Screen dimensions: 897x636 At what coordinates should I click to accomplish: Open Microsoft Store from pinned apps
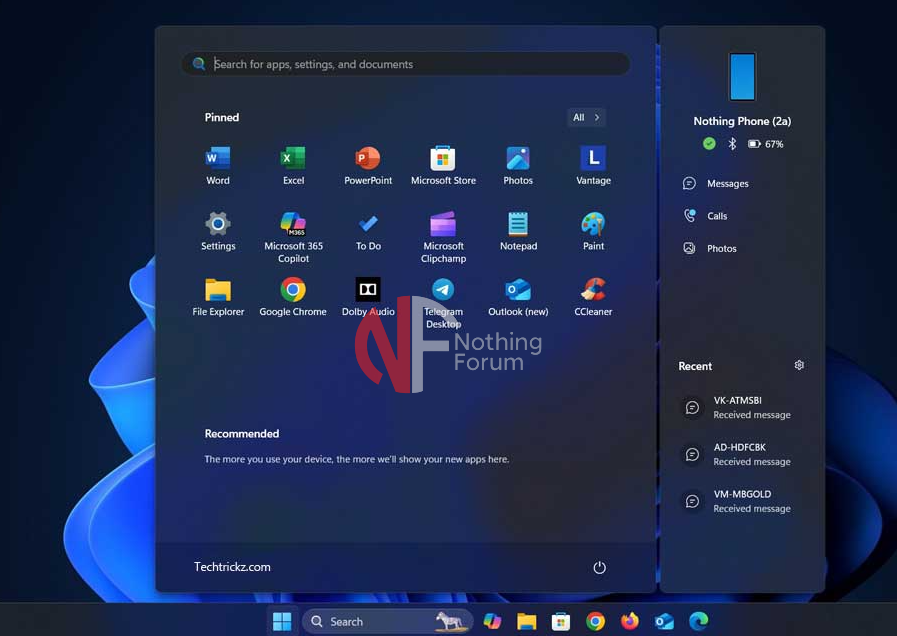443,165
